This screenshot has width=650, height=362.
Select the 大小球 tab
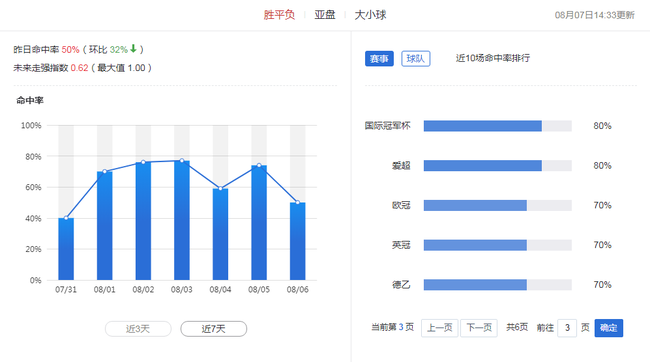pos(370,15)
